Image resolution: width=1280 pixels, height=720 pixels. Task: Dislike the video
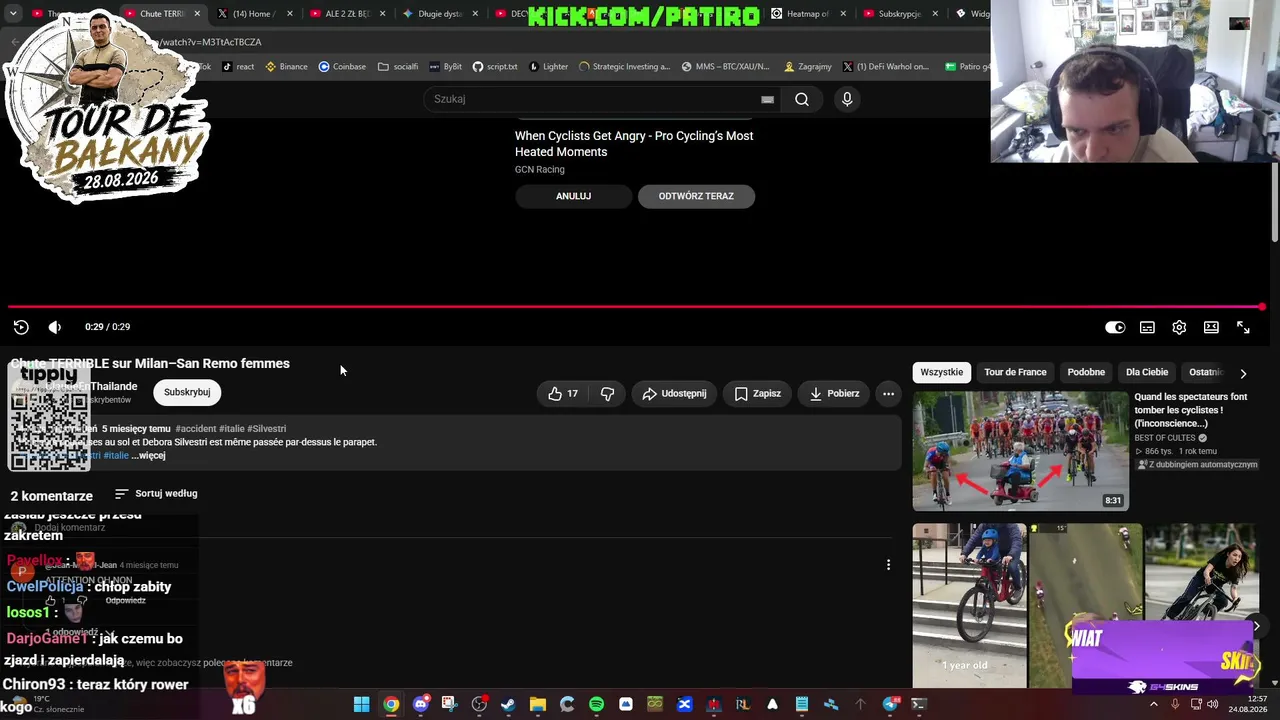pos(607,394)
